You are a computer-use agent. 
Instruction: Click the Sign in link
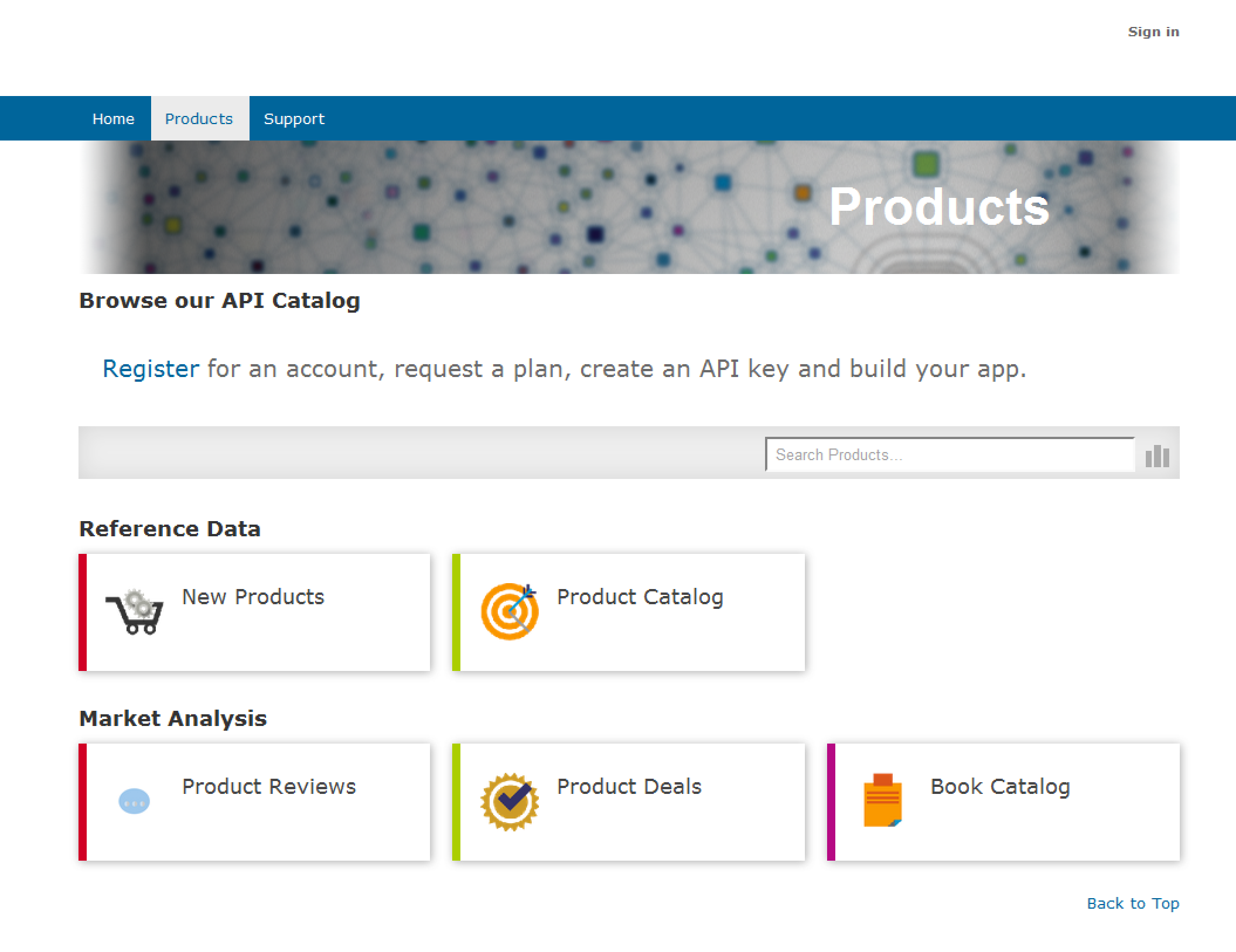(x=1153, y=32)
